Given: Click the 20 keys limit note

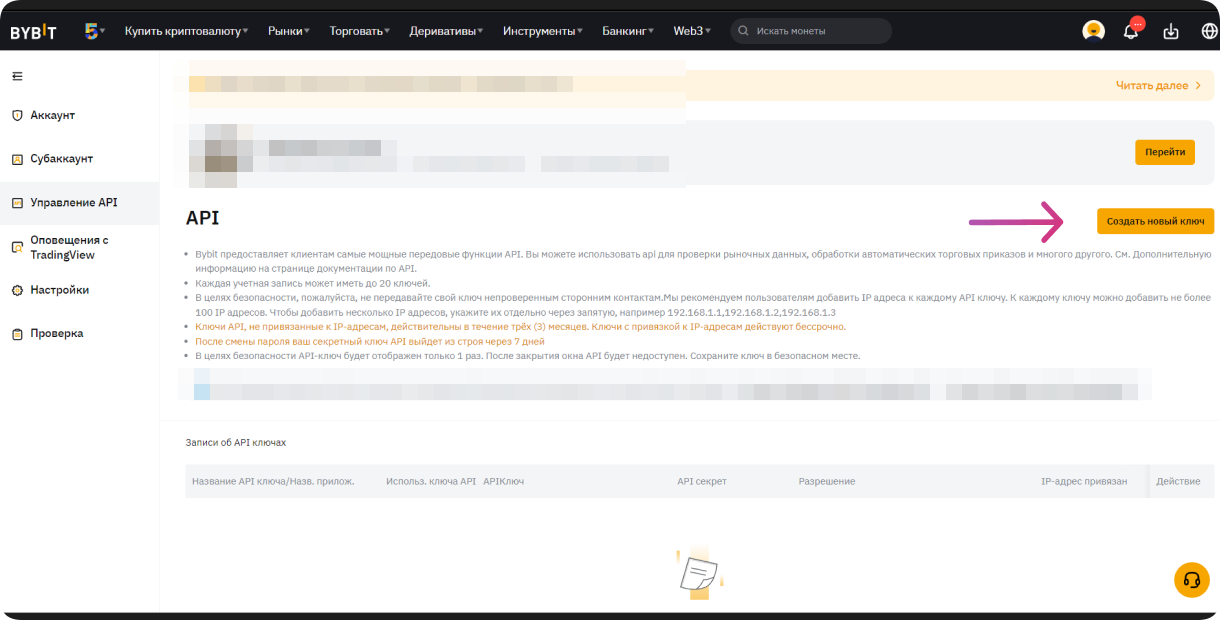Looking at the screenshot, I should point(312,284).
